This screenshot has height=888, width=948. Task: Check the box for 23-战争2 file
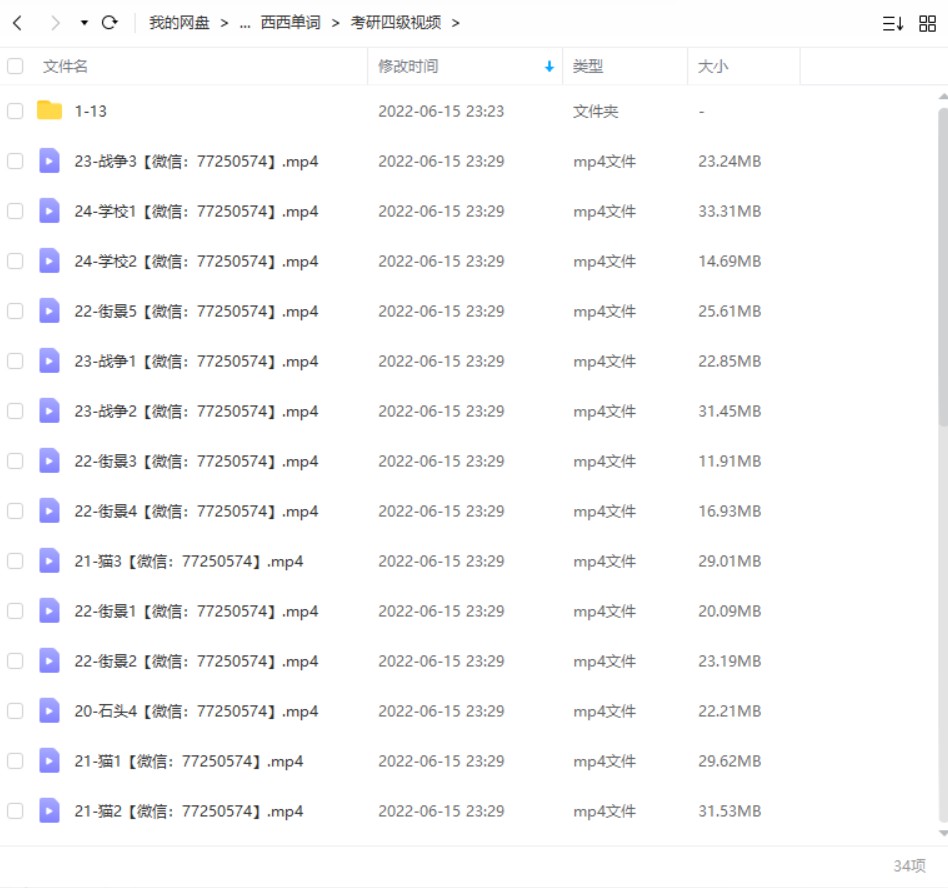coord(15,411)
